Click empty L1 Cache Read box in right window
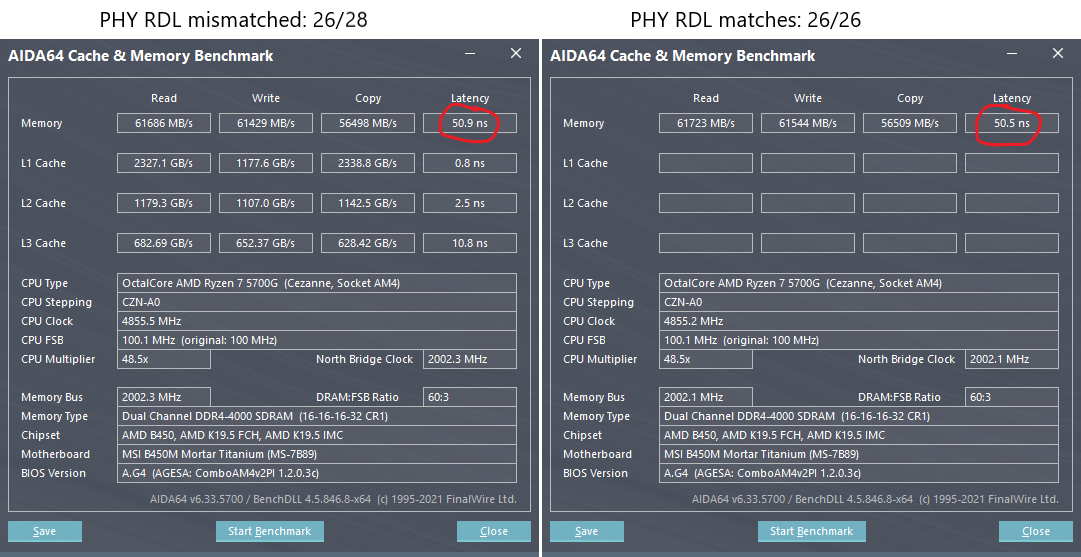Screen dimensions: 1081x557 point(705,163)
